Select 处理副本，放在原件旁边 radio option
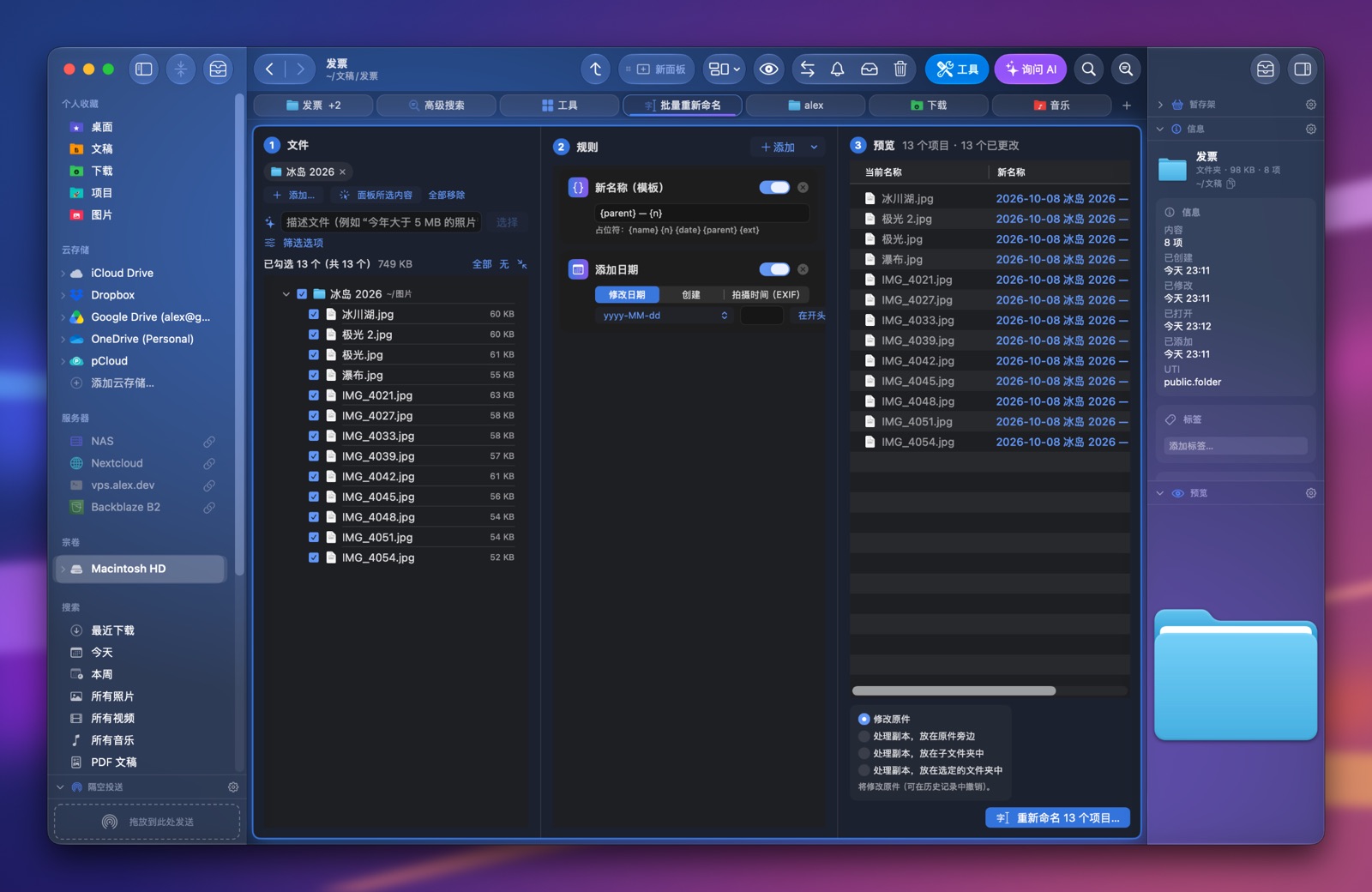This screenshot has height=892, width=1372. 864,737
